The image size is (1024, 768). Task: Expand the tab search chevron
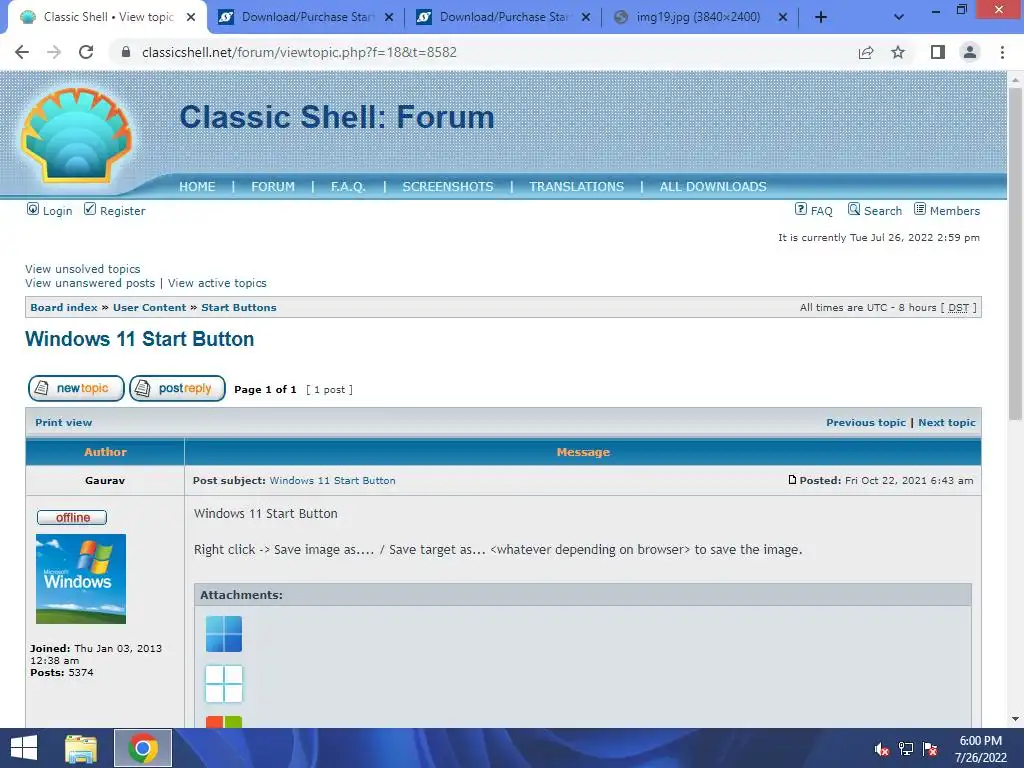point(899,17)
